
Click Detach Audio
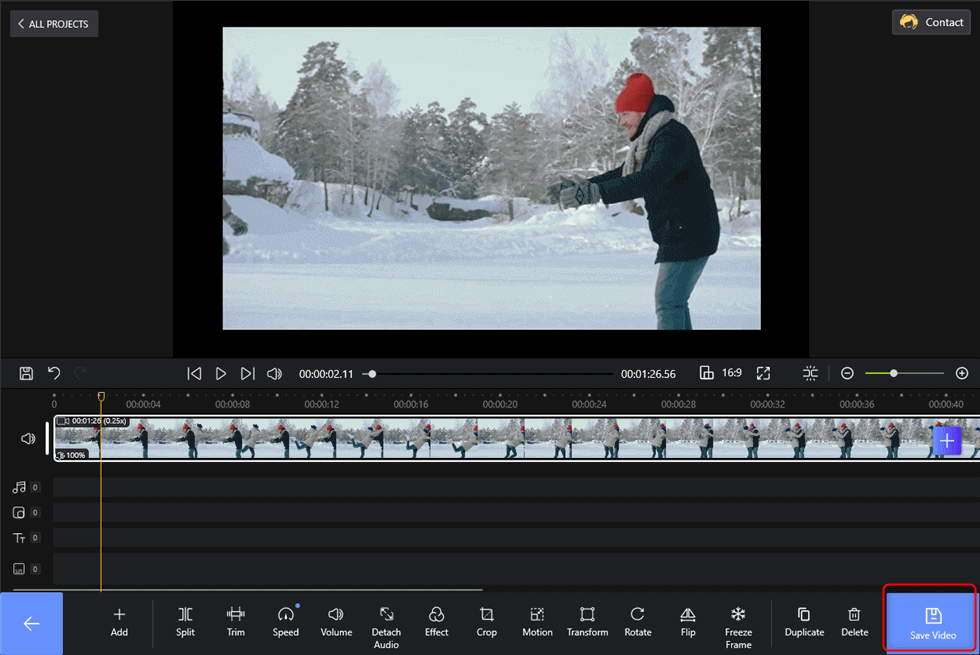[x=386, y=628]
